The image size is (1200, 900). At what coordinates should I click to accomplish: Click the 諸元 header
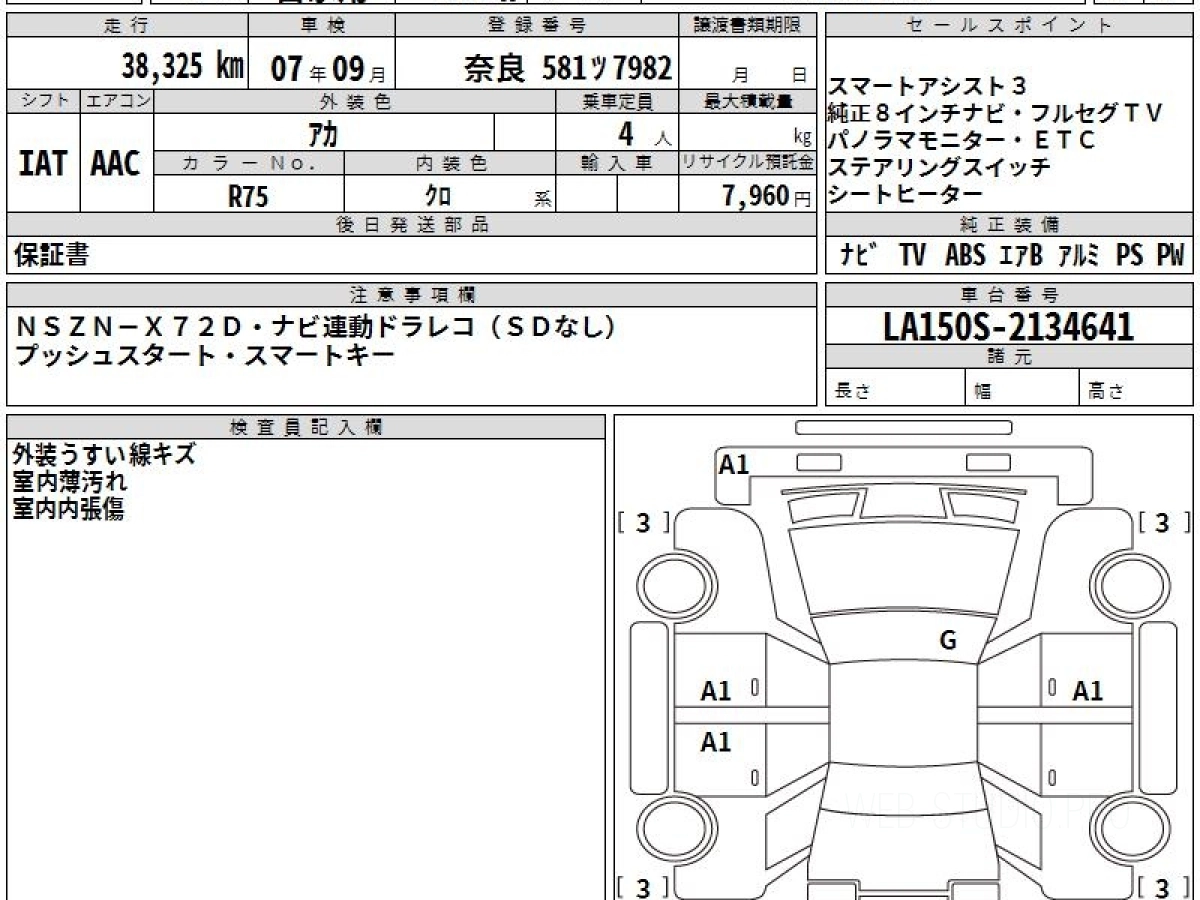pyautogui.click(x=1008, y=357)
